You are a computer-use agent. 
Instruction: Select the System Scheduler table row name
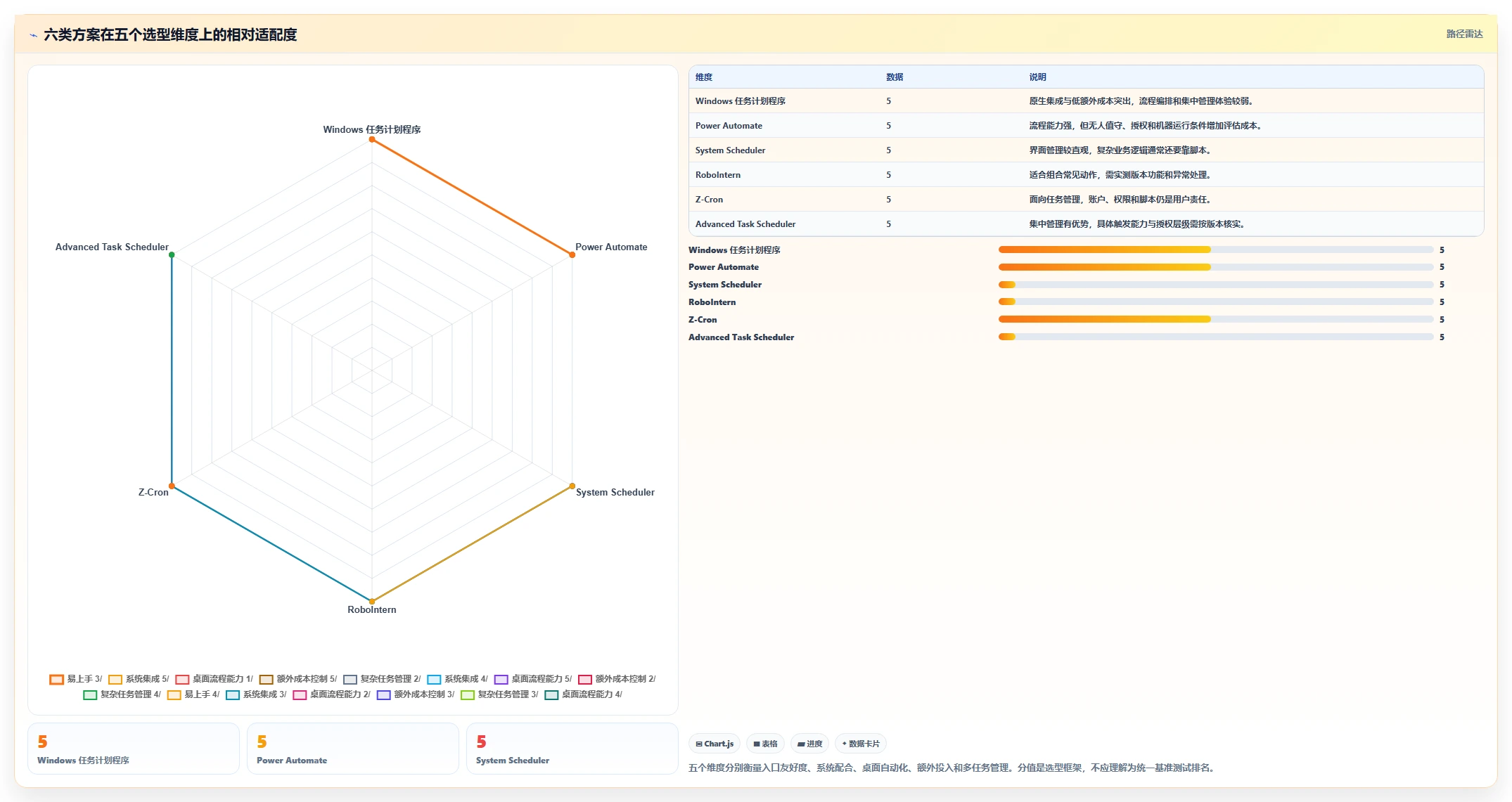(x=730, y=150)
